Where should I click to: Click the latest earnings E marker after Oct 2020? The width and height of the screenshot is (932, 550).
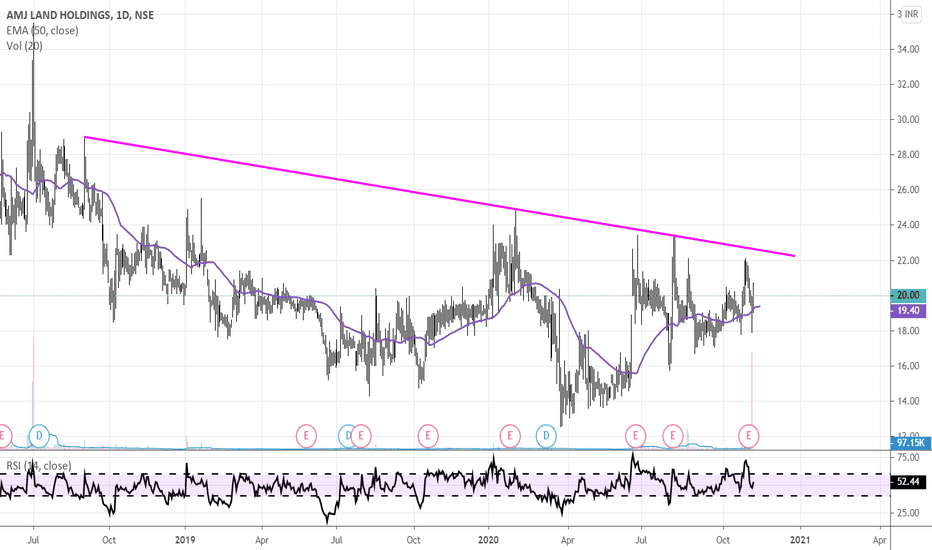[748, 436]
